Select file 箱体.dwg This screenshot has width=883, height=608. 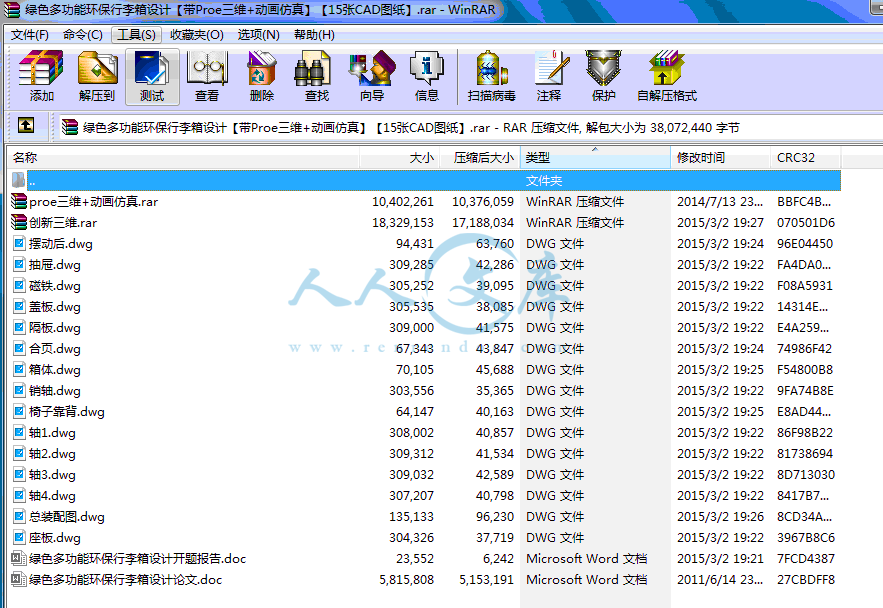[x=55, y=369]
